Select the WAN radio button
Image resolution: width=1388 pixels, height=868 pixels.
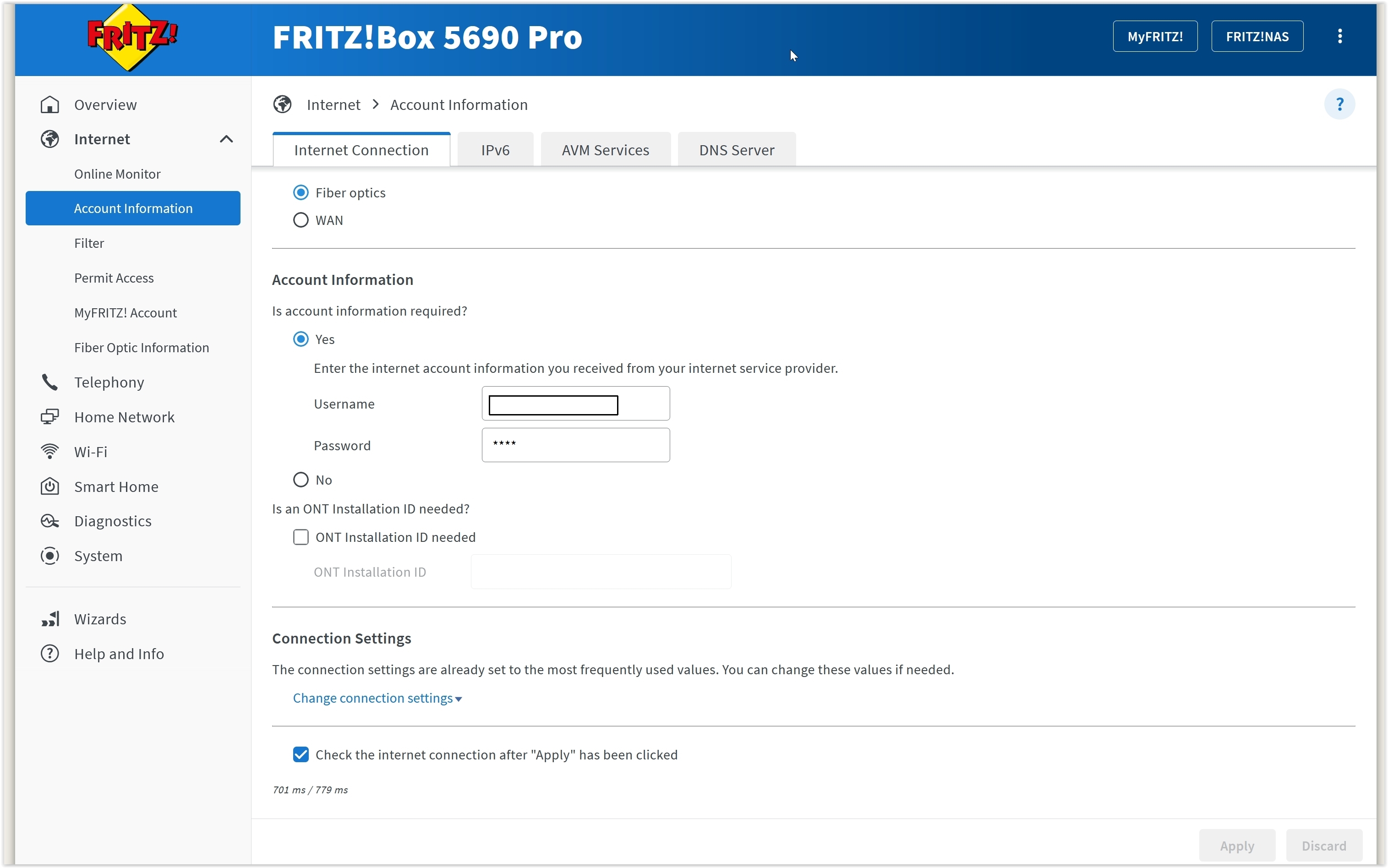tap(301, 220)
